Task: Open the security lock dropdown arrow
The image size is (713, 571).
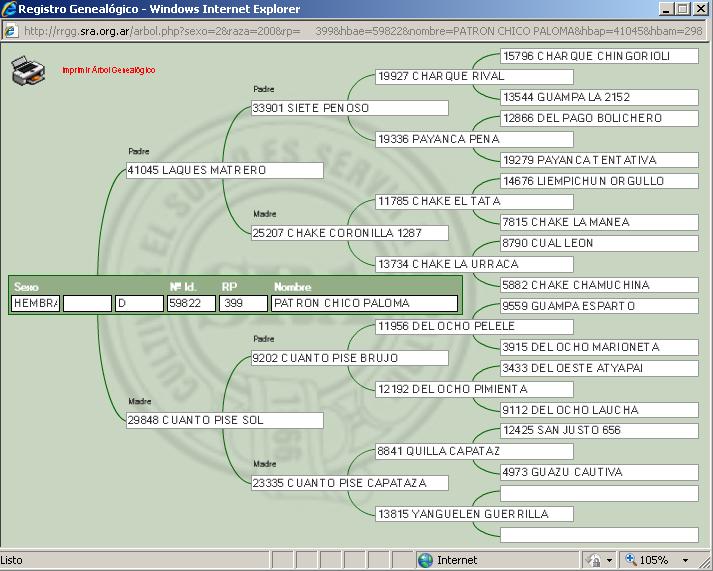Action: pyautogui.click(x=609, y=560)
